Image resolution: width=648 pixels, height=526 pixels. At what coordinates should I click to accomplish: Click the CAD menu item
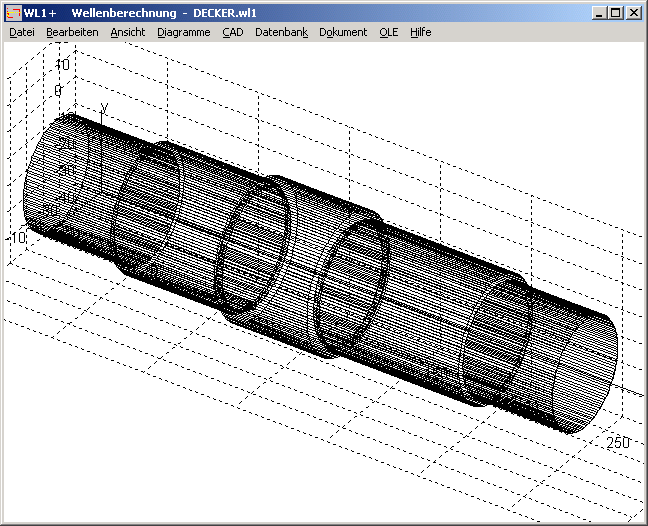[233, 32]
